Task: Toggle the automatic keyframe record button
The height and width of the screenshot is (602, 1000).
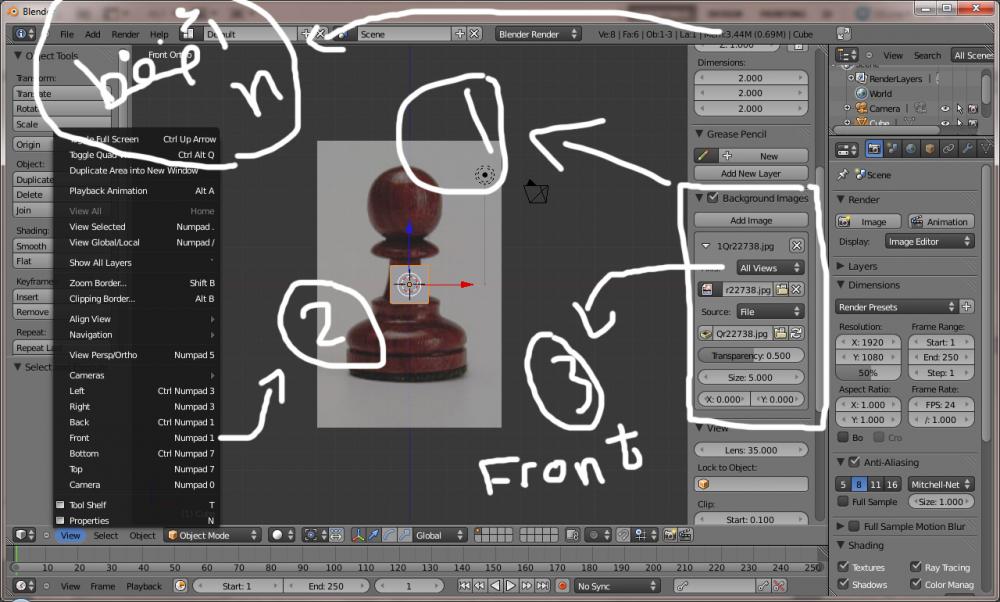Action: click(562, 585)
